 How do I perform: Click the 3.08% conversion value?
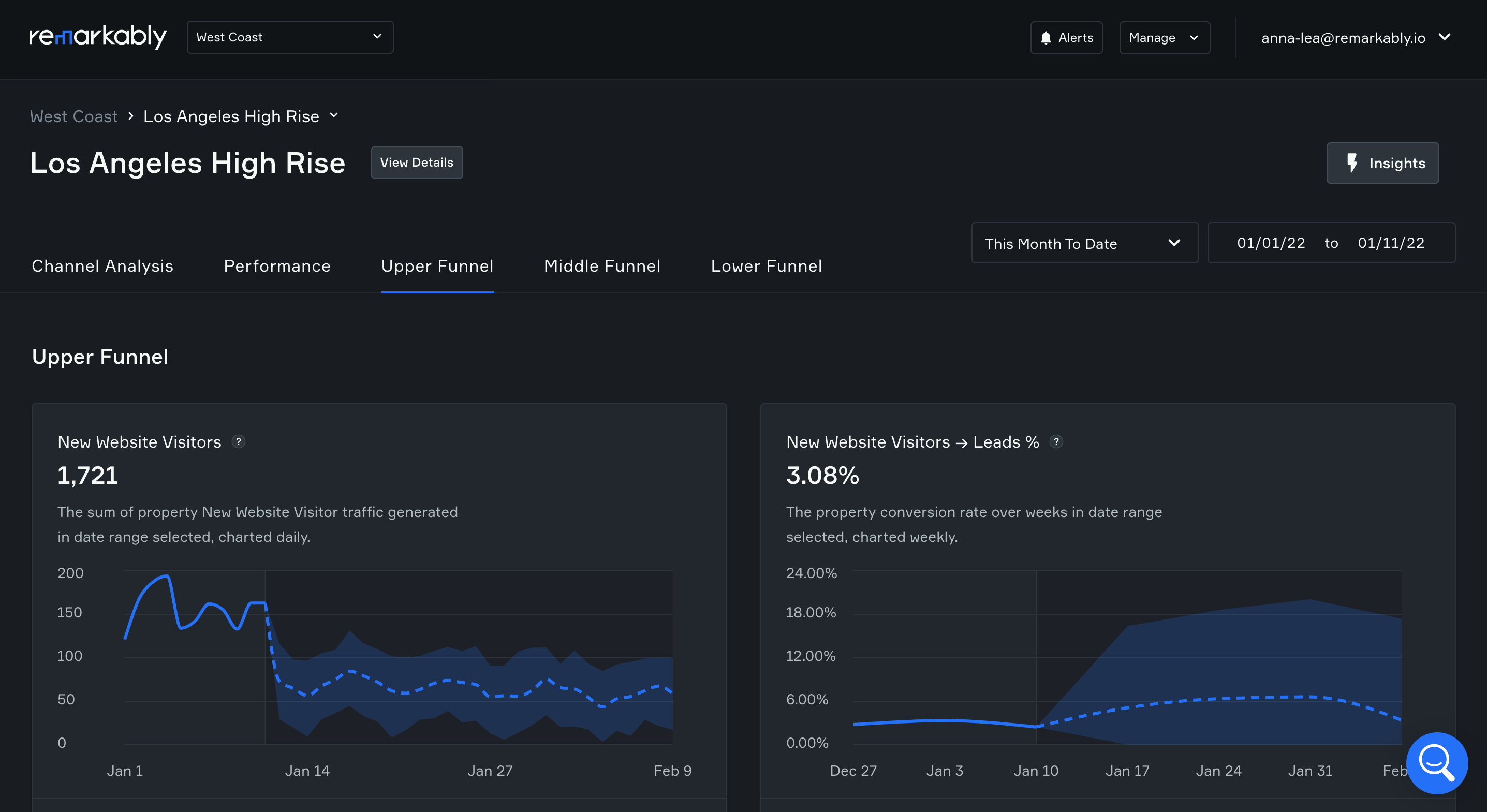822,476
